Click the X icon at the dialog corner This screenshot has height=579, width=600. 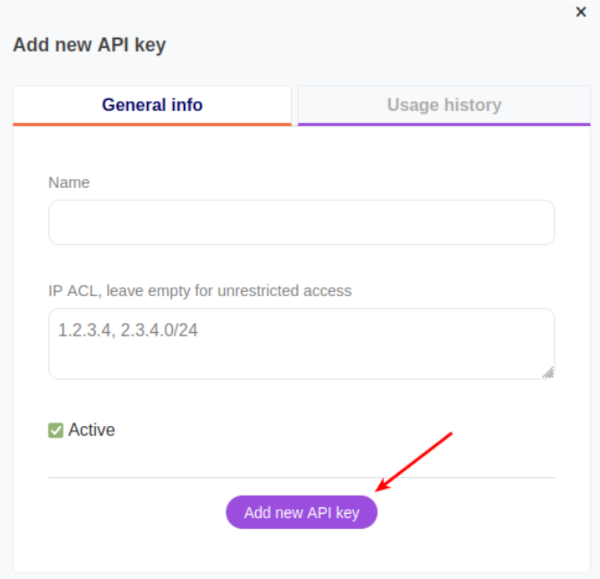[581, 12]
